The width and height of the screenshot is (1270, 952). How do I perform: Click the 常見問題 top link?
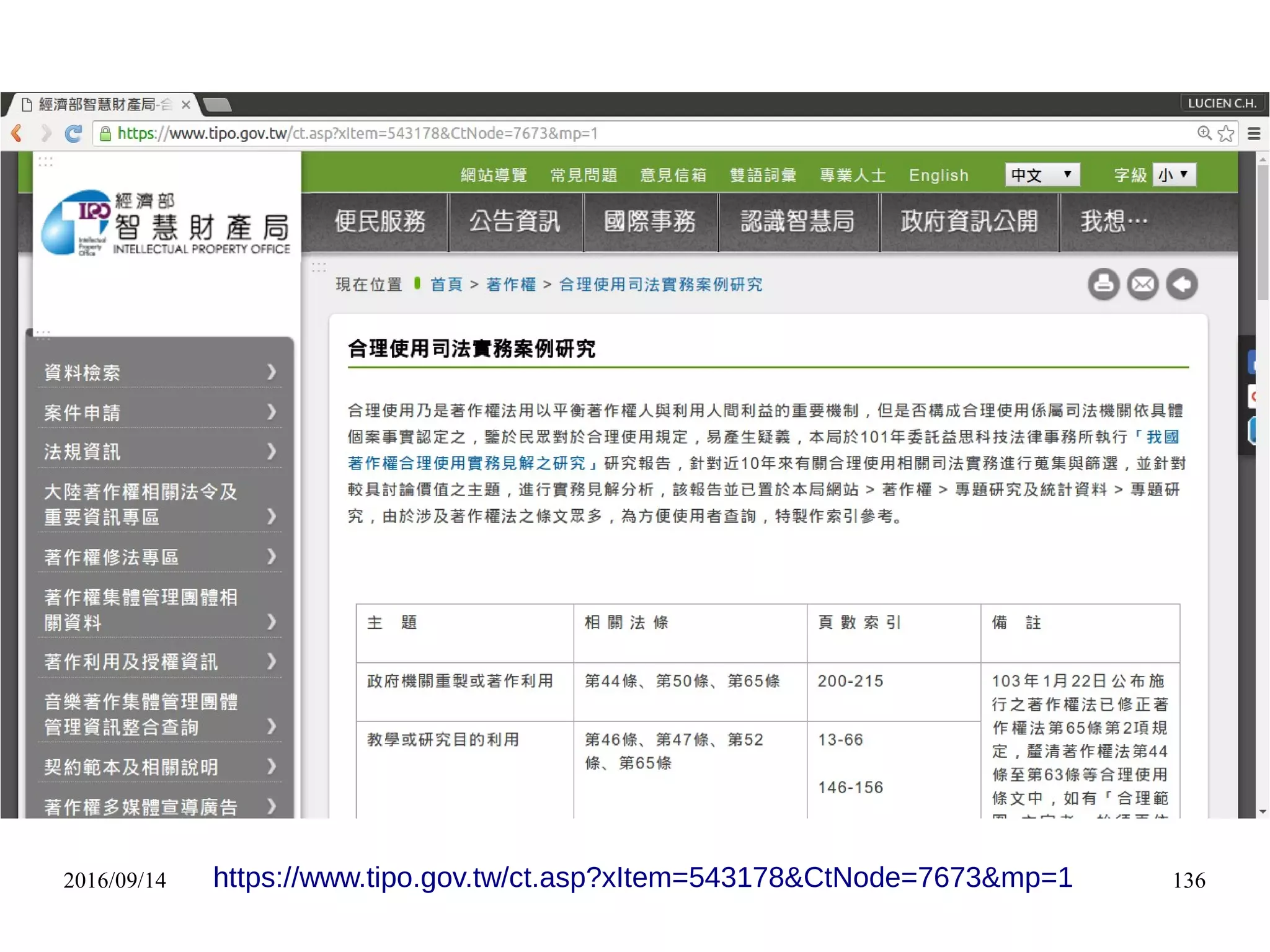584,176
